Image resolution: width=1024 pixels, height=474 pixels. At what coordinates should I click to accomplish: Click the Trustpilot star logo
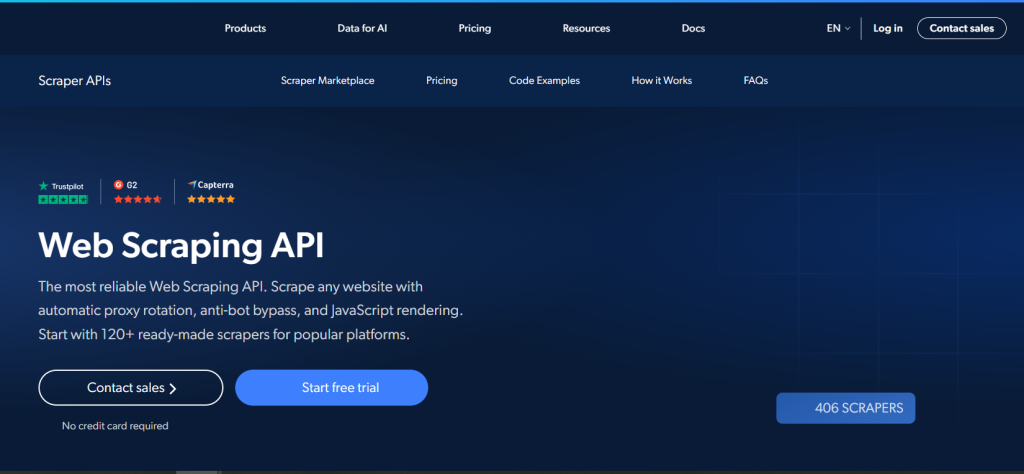click(43, 186)
